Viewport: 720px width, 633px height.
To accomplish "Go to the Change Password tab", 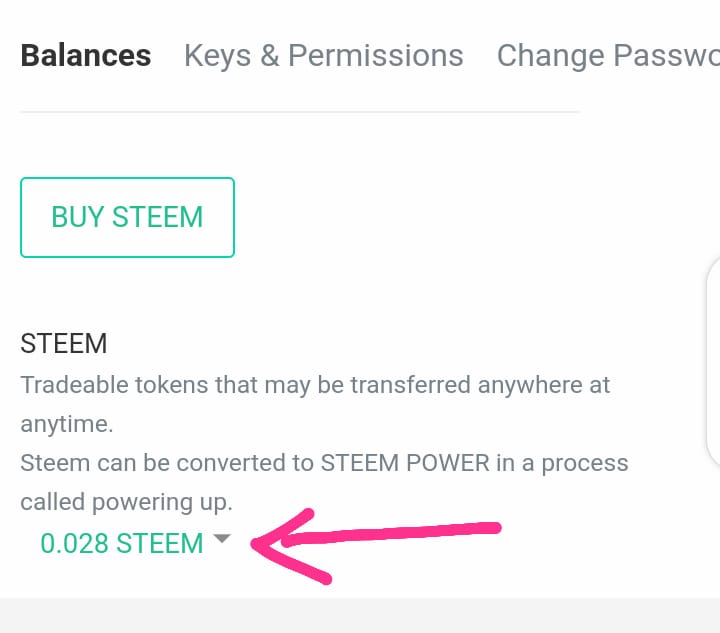I will click(607, 56).
